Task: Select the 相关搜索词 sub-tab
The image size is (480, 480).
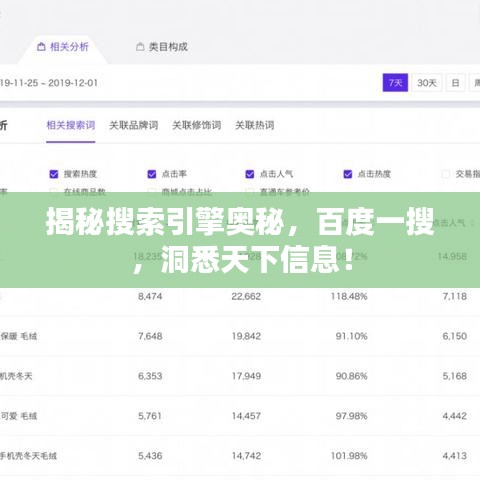Action: pyautogui.click(x=71, y=125)
